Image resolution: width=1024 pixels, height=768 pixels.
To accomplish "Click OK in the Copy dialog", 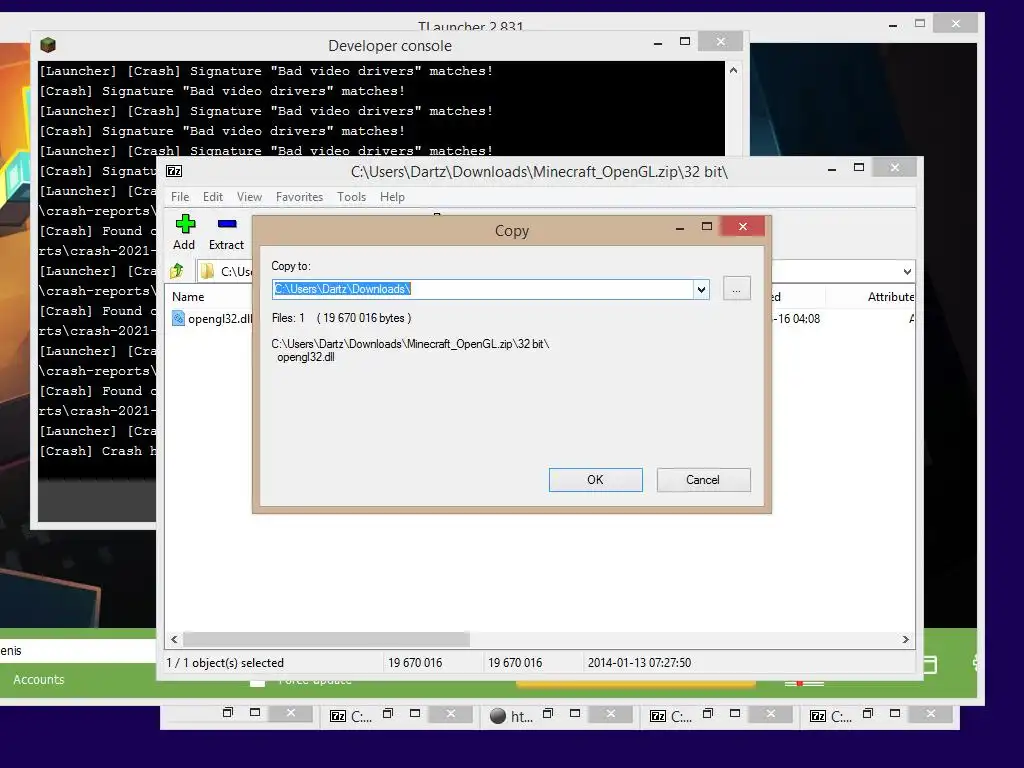I will pos(596,479).
